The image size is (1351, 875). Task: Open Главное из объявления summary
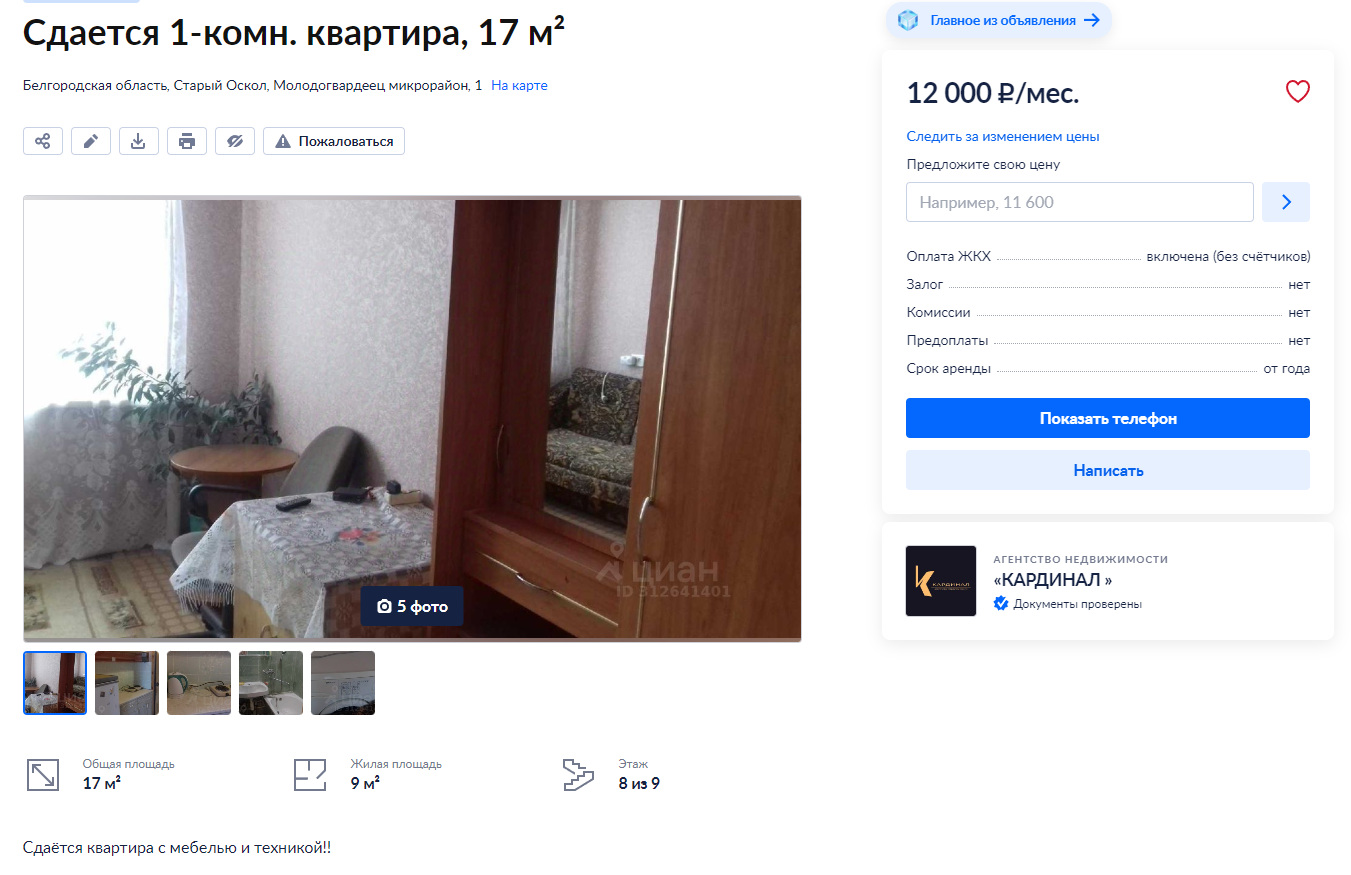pos(999,20)
